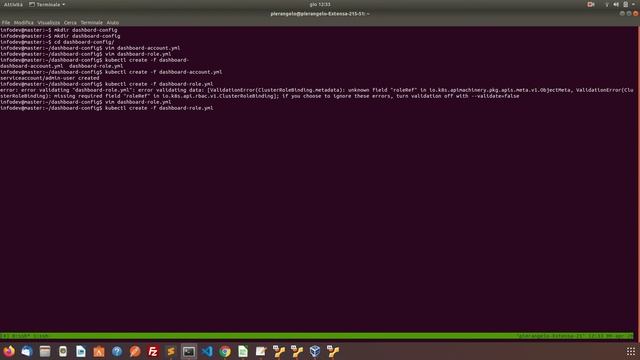Viewport: 640px width, 360px height.
Task: Open Firefox from the dock
Action: (x=9, y=351)
